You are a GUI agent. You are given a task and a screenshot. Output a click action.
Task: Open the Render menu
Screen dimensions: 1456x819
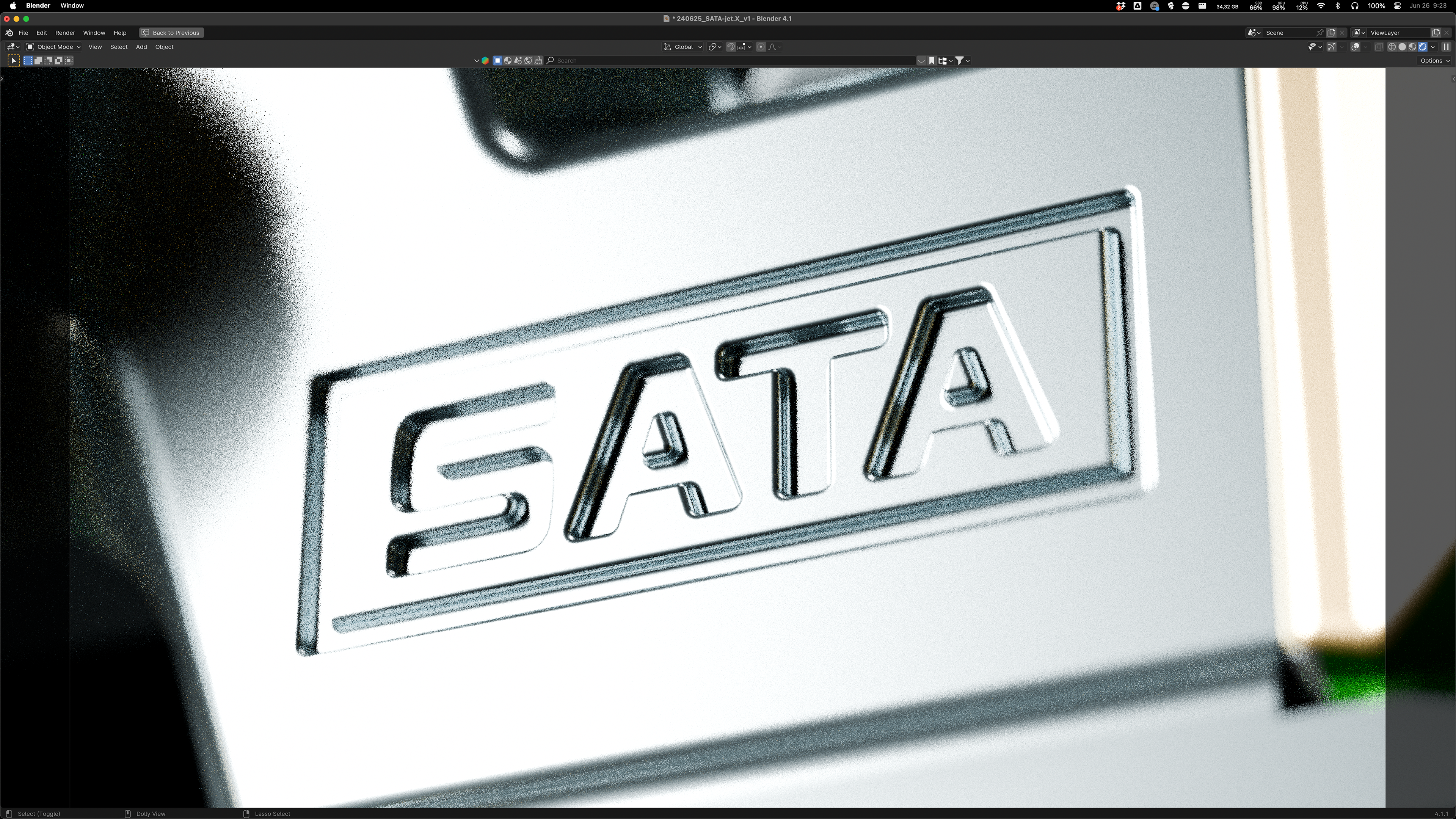point(65,33)
